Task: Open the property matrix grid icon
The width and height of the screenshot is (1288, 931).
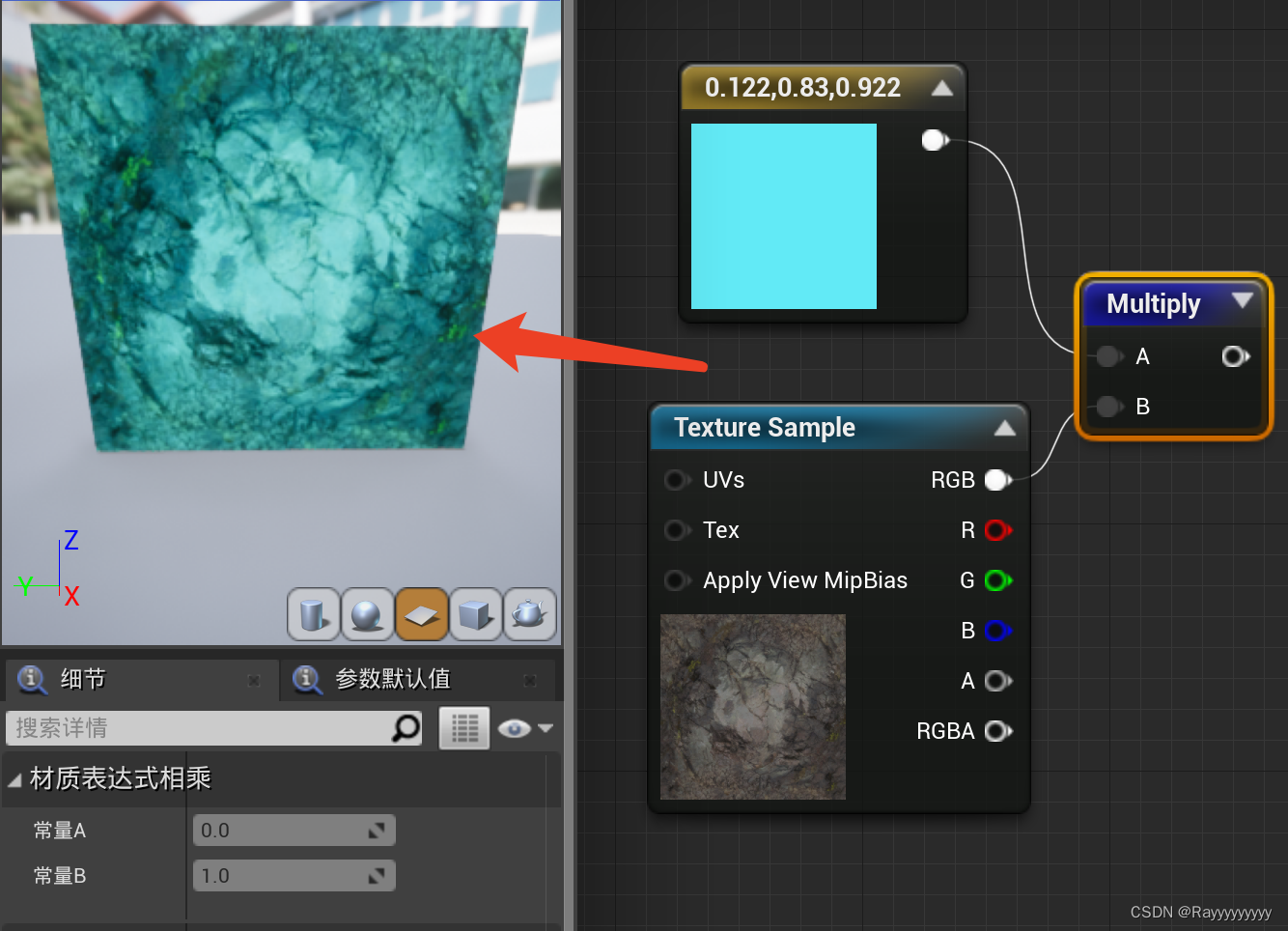Action: pyautogui.click(x=463, y=728)
